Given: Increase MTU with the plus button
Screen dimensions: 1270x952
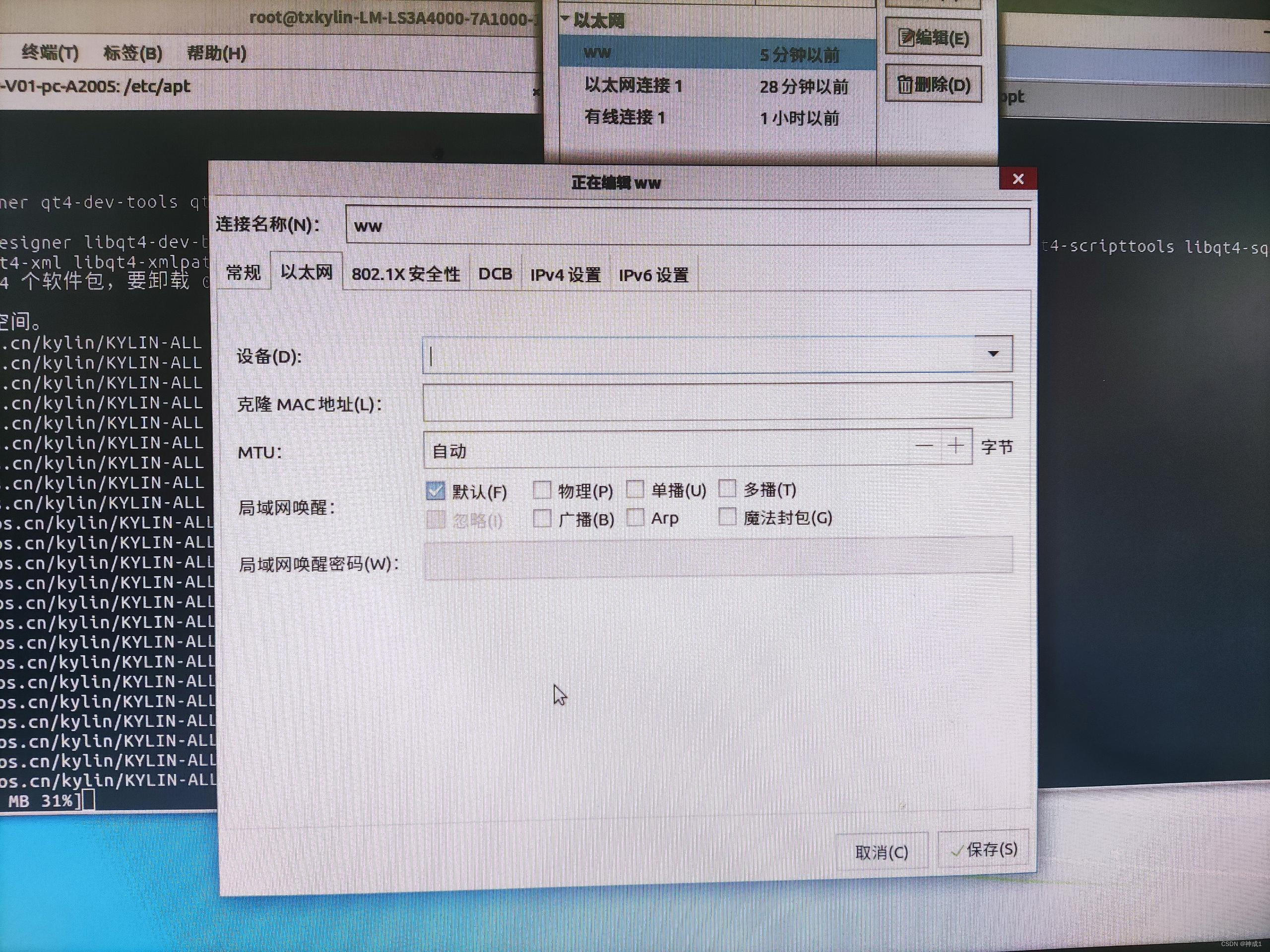Looking at the screenshot, I should (x=956, y=446).
